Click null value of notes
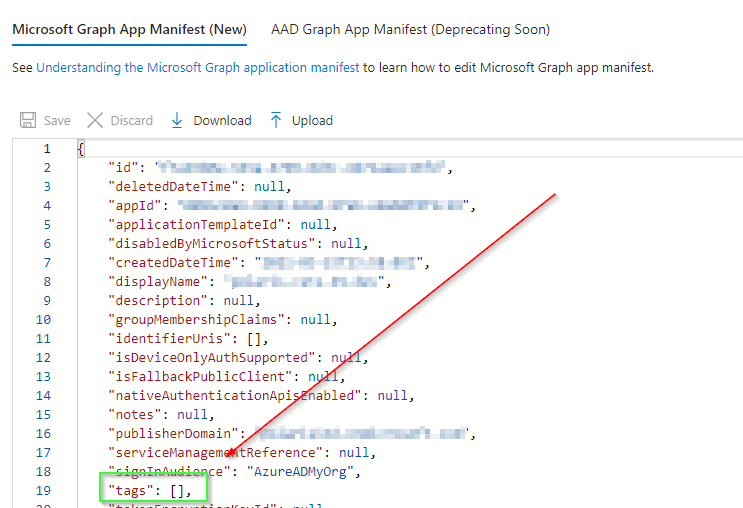The width and height of the screenshot is (743, 508). click(x=192, y=415)
